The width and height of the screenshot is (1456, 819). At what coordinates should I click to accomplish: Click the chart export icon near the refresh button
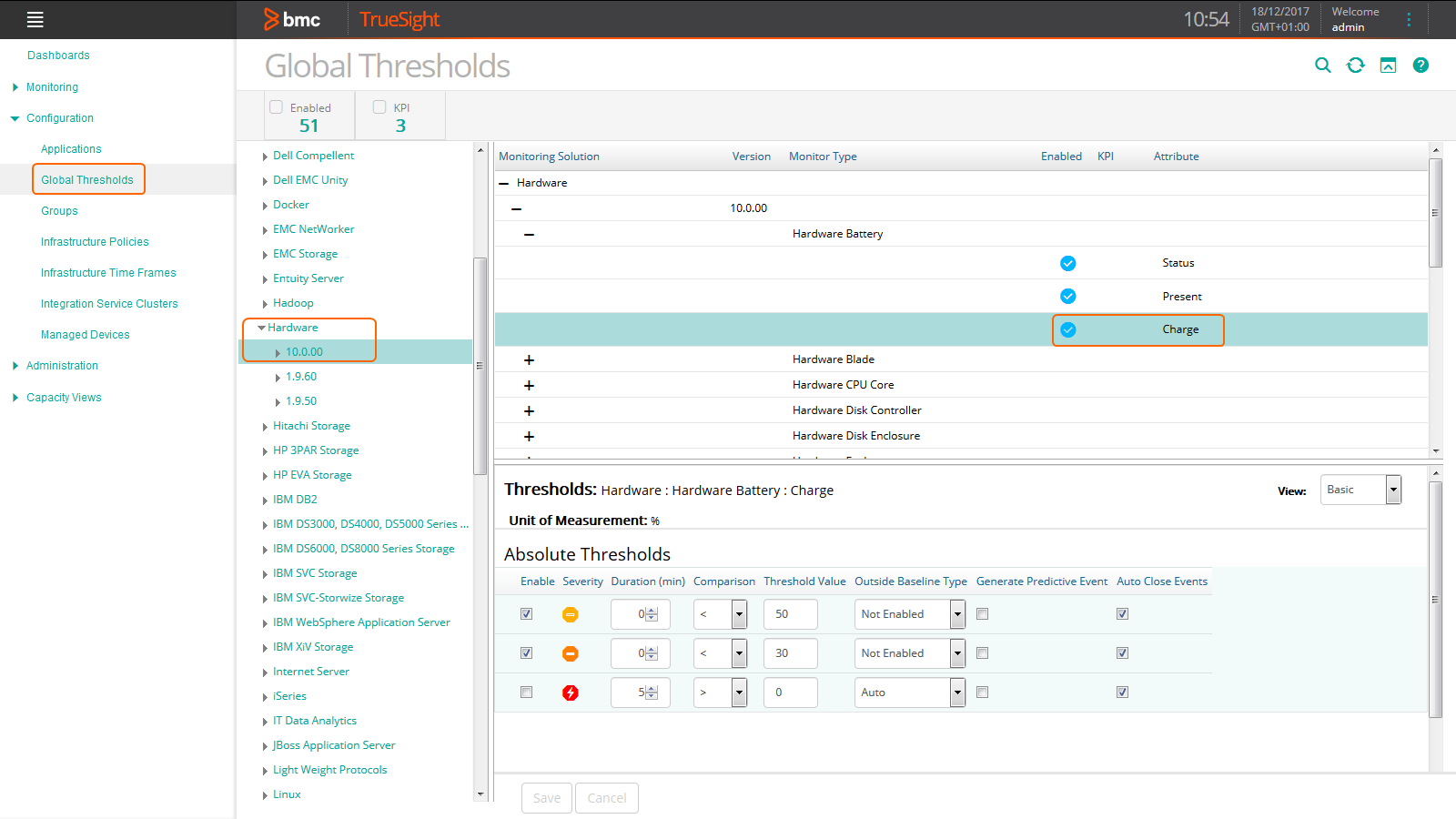pyautogui.click(x=1388, y=65)
